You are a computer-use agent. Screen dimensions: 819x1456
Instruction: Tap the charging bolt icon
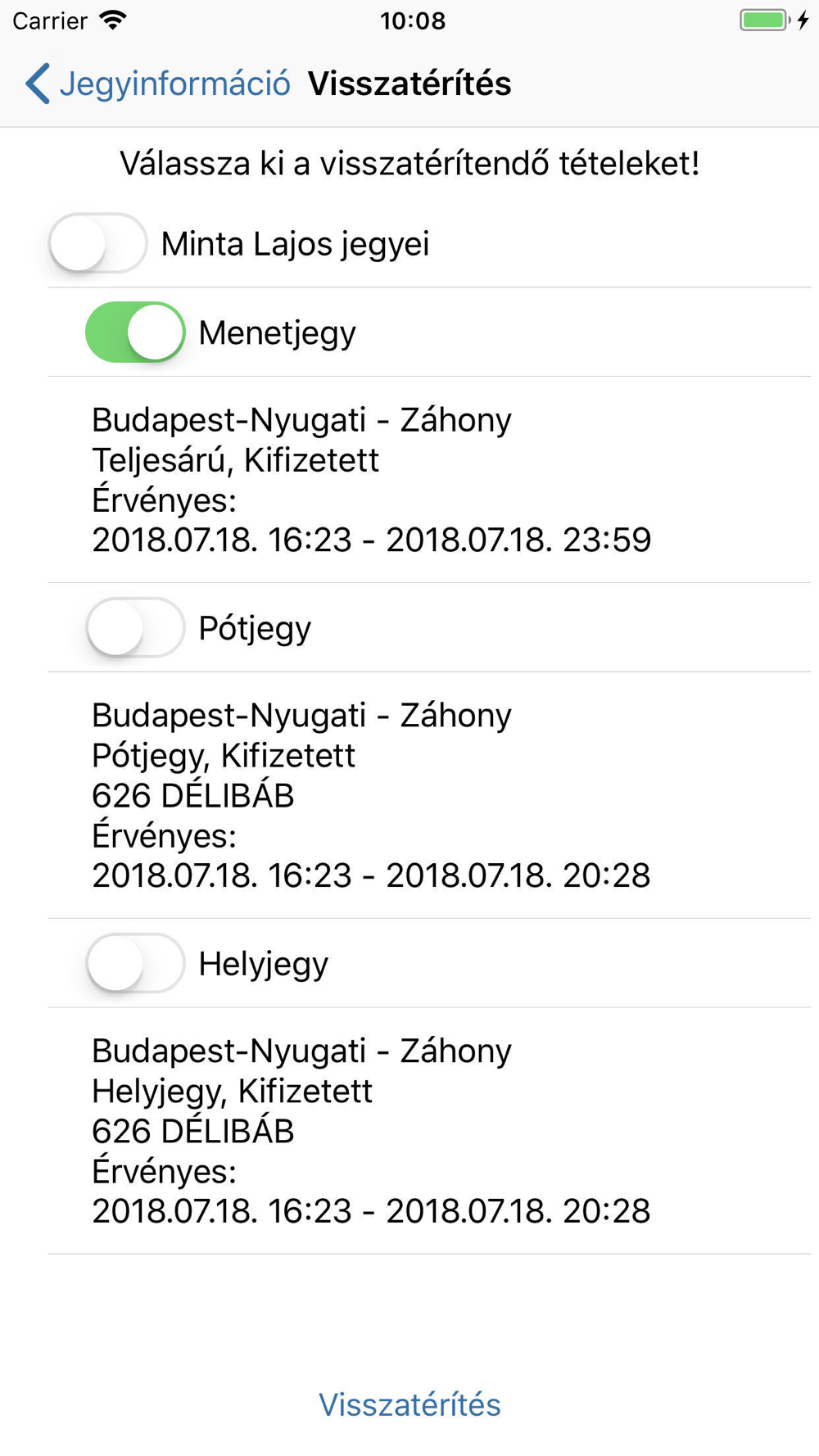point(803,20)
